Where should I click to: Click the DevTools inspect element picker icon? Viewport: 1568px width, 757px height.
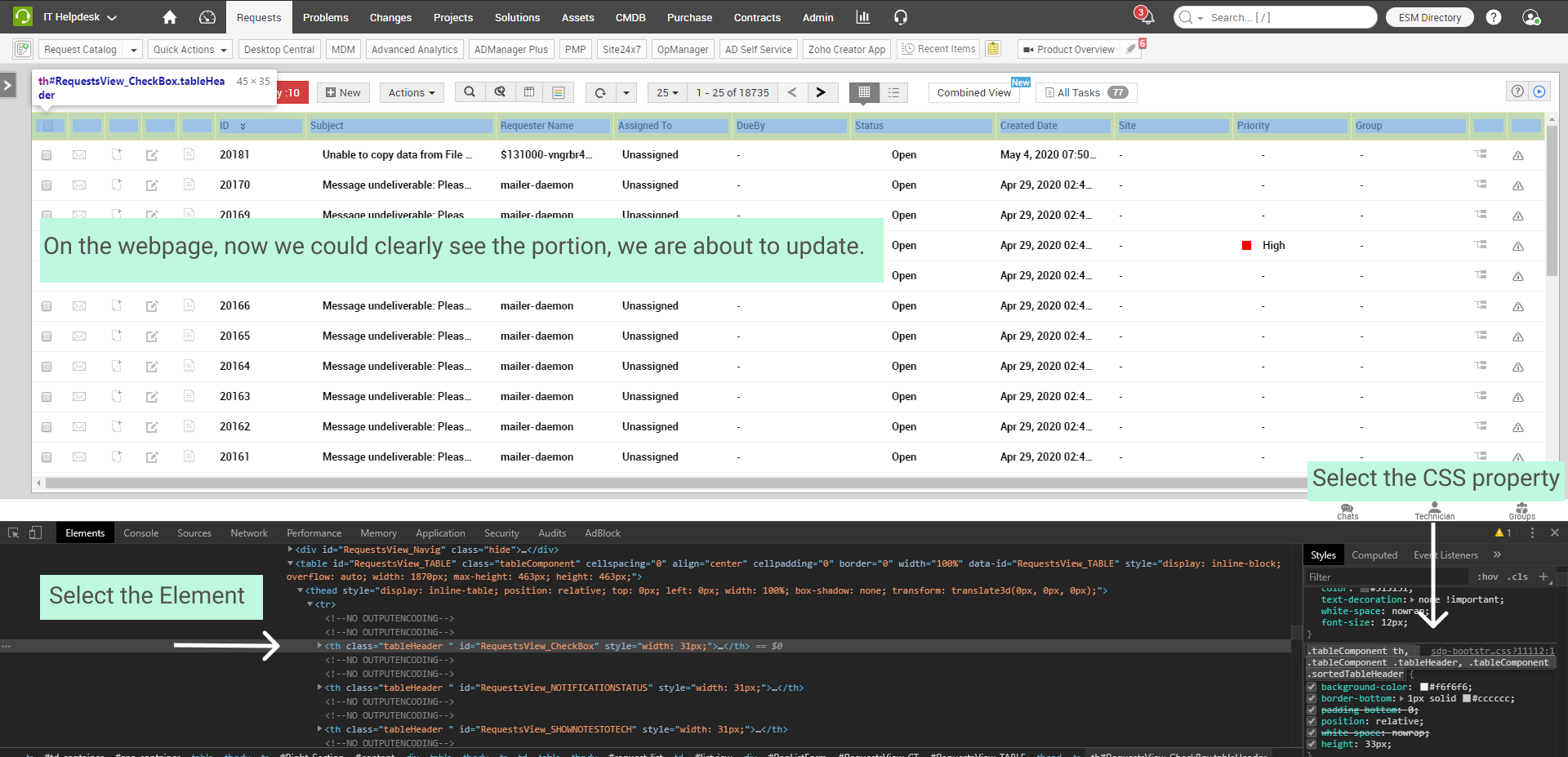pos(14,533)
